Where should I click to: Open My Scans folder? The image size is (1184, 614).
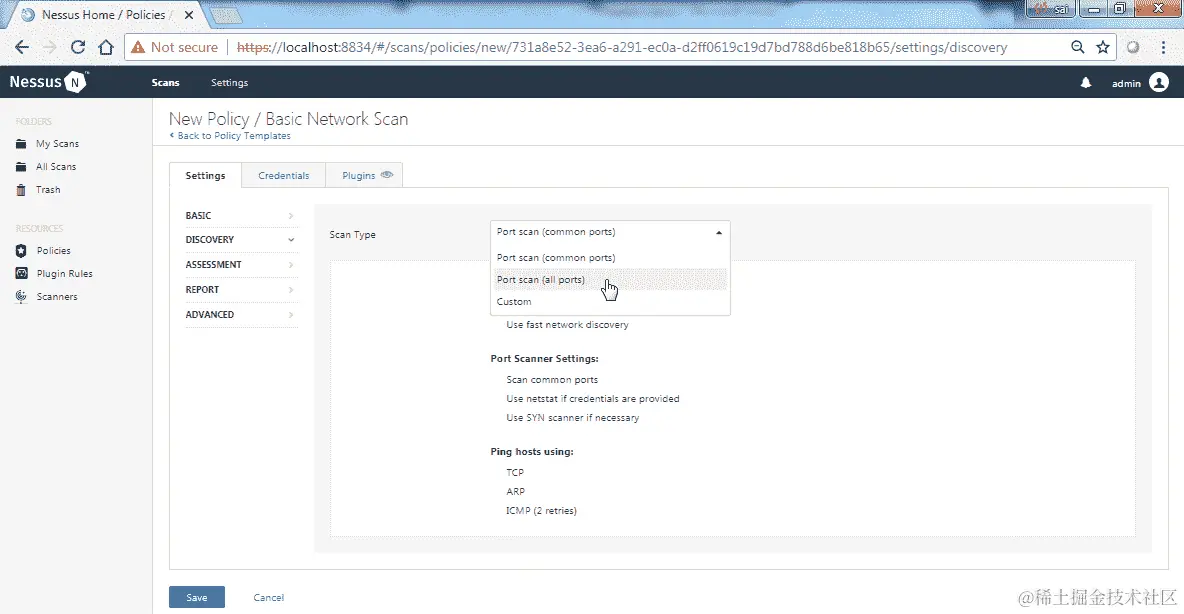[x=57, y=143]
